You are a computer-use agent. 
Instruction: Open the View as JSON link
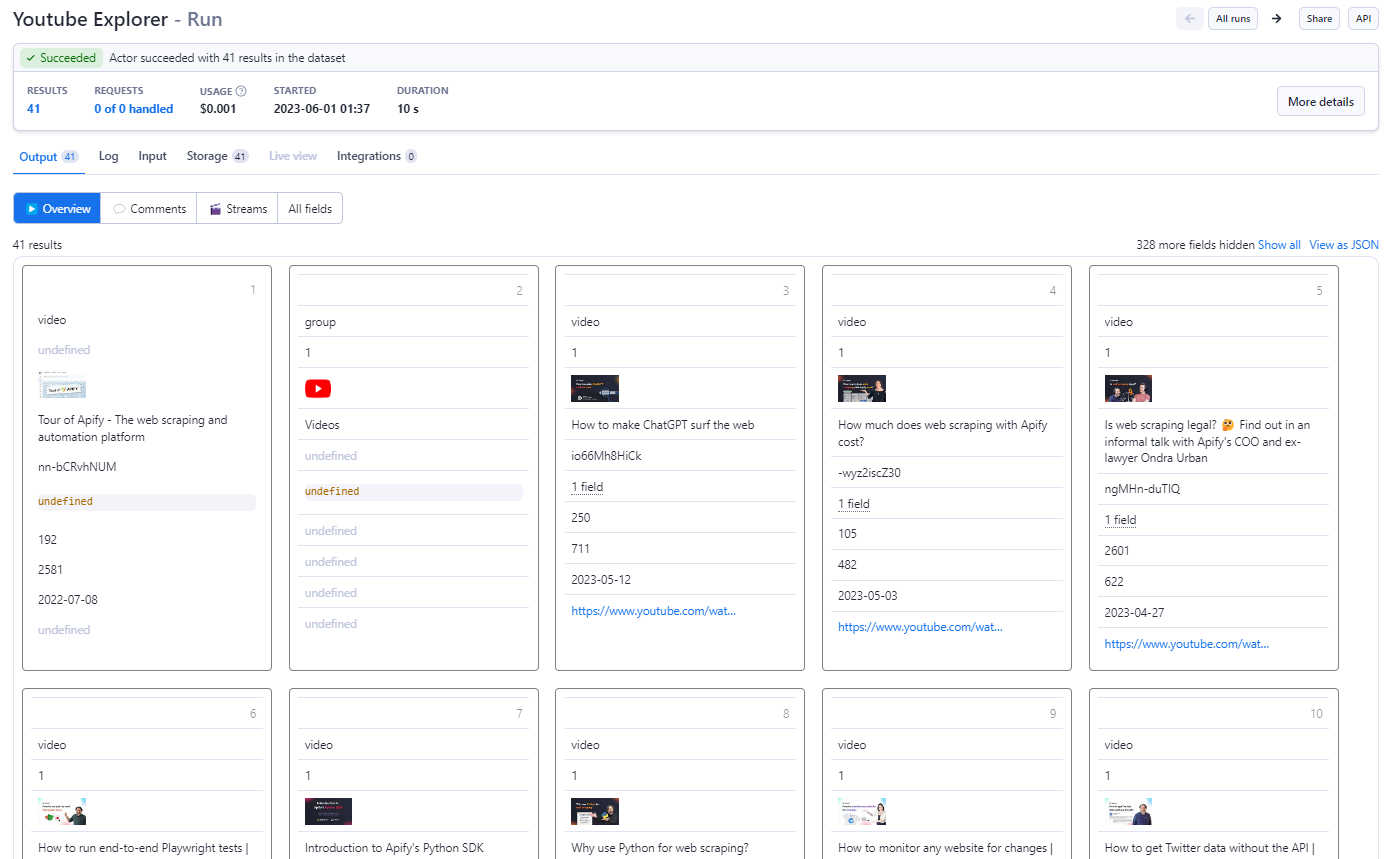(x=1344, y=245)
